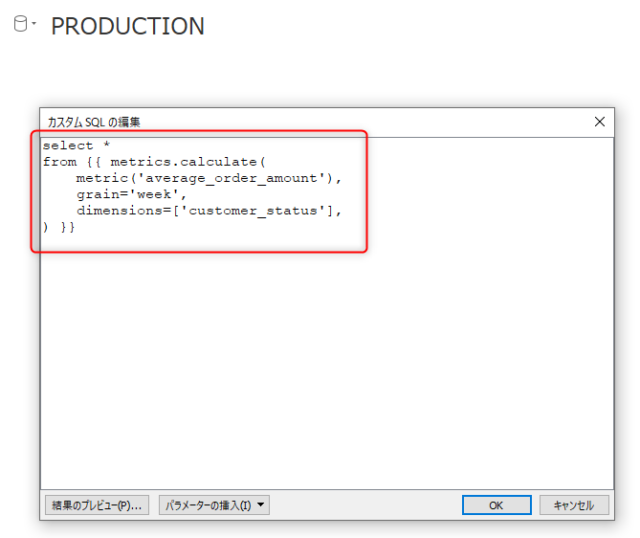Place cursor on the 'select *' line
Image resolution: width=640 pixels, height=538 pixels.
click(x=76, y=146)
